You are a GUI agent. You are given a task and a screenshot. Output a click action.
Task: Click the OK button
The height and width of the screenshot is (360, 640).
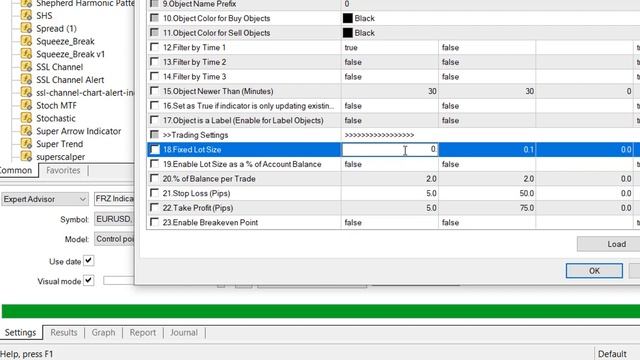point(594,271)
